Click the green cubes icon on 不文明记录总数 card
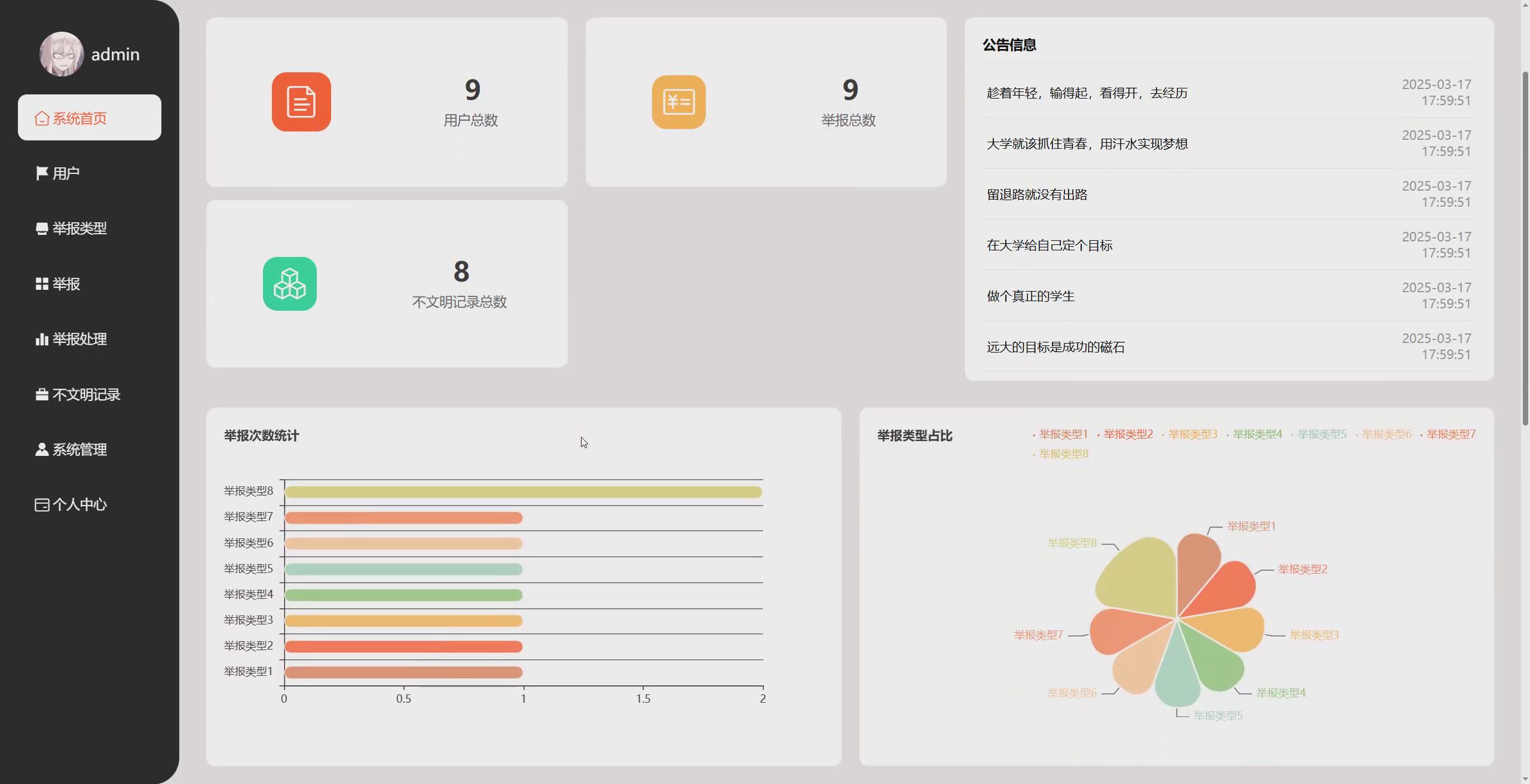 pyautogui.click(x=290, y=283)
